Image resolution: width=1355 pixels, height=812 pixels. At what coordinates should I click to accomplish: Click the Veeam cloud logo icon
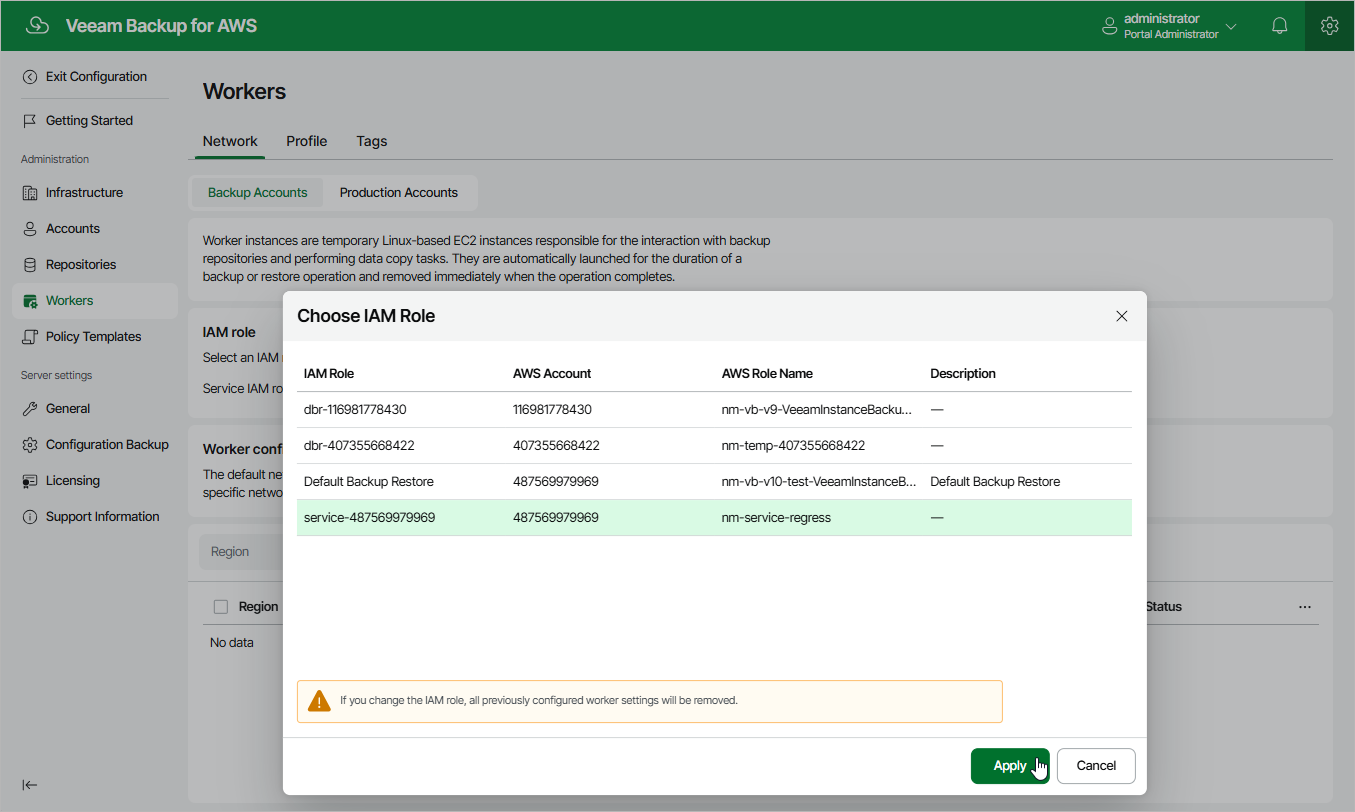[37, 26]
